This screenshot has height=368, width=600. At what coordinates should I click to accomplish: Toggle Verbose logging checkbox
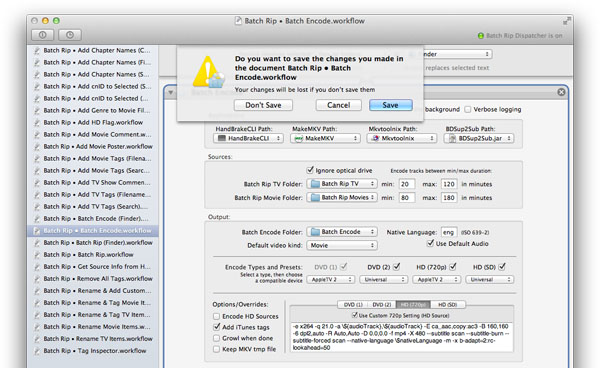pyautogui.click(x=468, y=109)
